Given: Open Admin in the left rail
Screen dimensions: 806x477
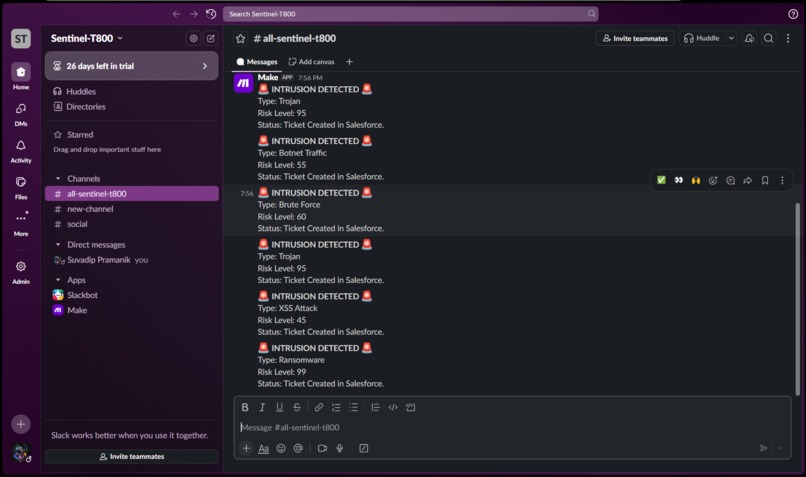Looking at the screenshot, I should point(21,271).
